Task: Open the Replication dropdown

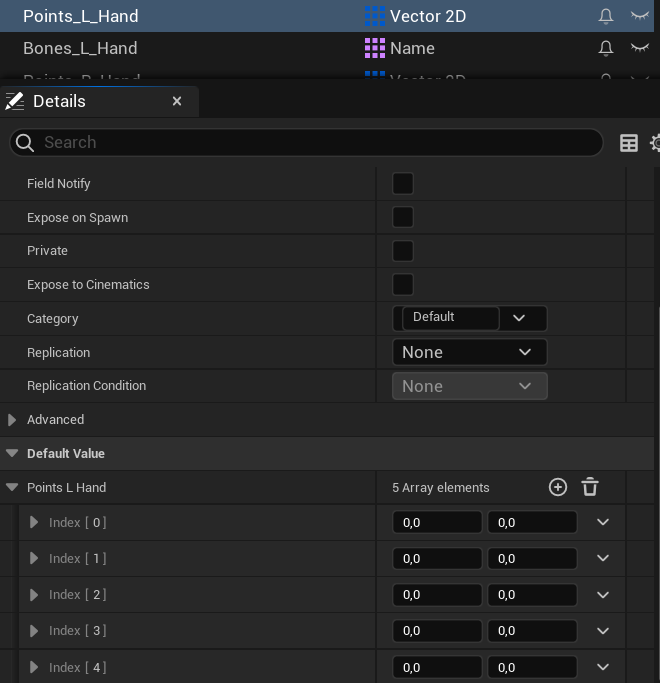Action: click(469, 352)
